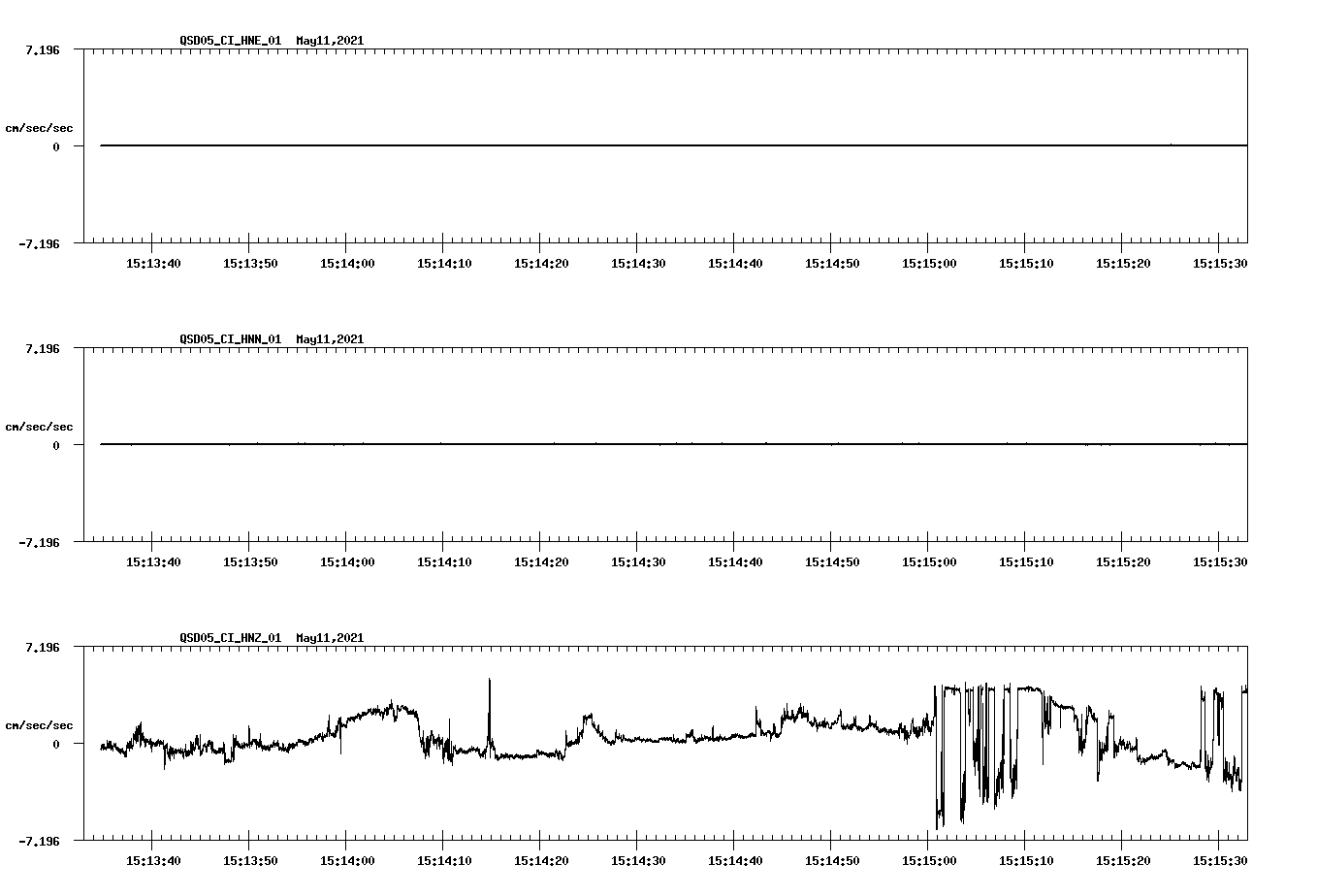The height and width of the screenshot is (896, 1317).
Task: Click the QSD05_CI_HNN_01 channel title
Action: tap(230, 339)
